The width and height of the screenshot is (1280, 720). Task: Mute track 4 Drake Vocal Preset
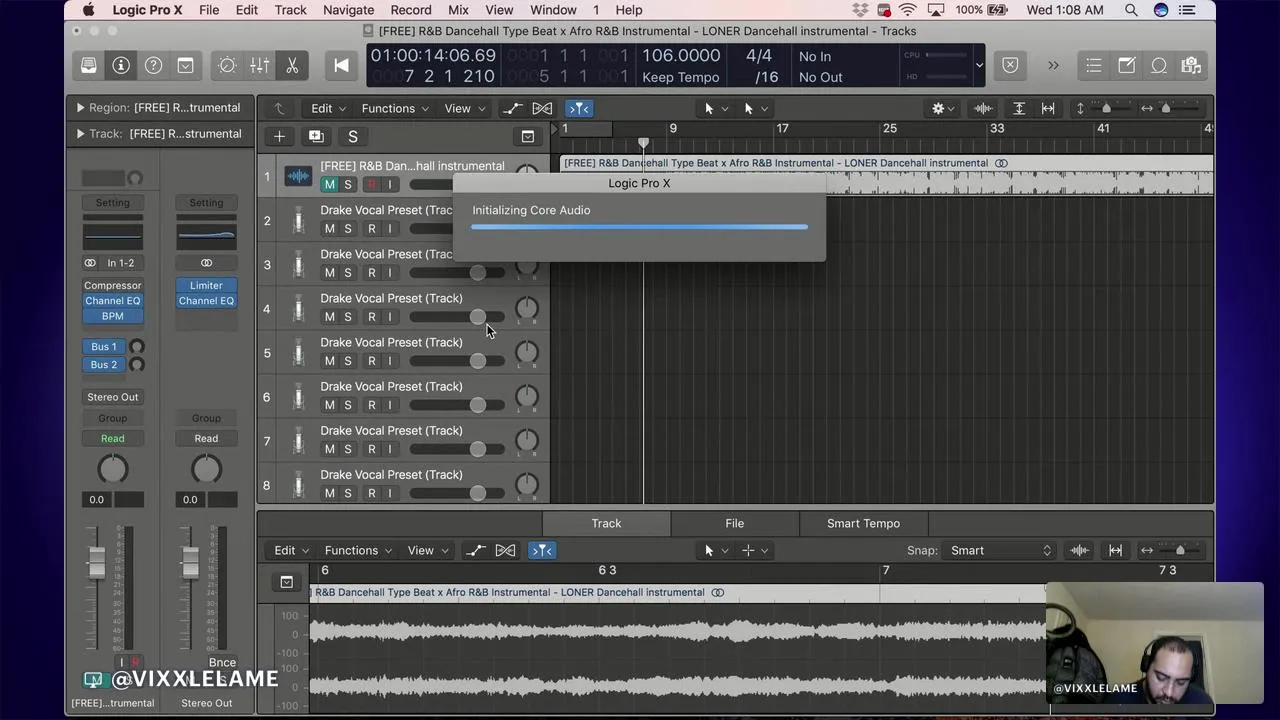[329, 317]
